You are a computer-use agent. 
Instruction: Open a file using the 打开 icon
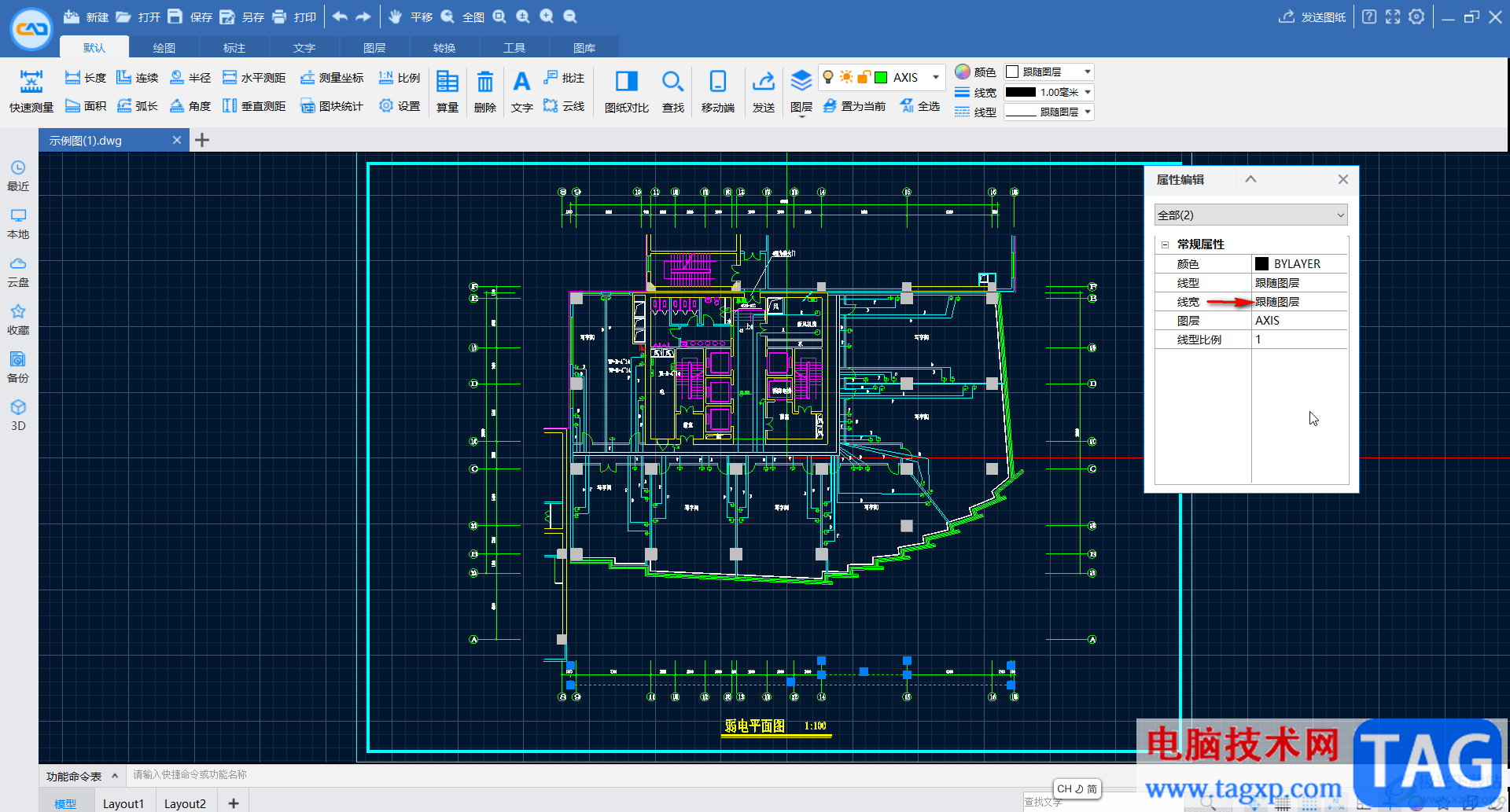click(x=123, y=17)
